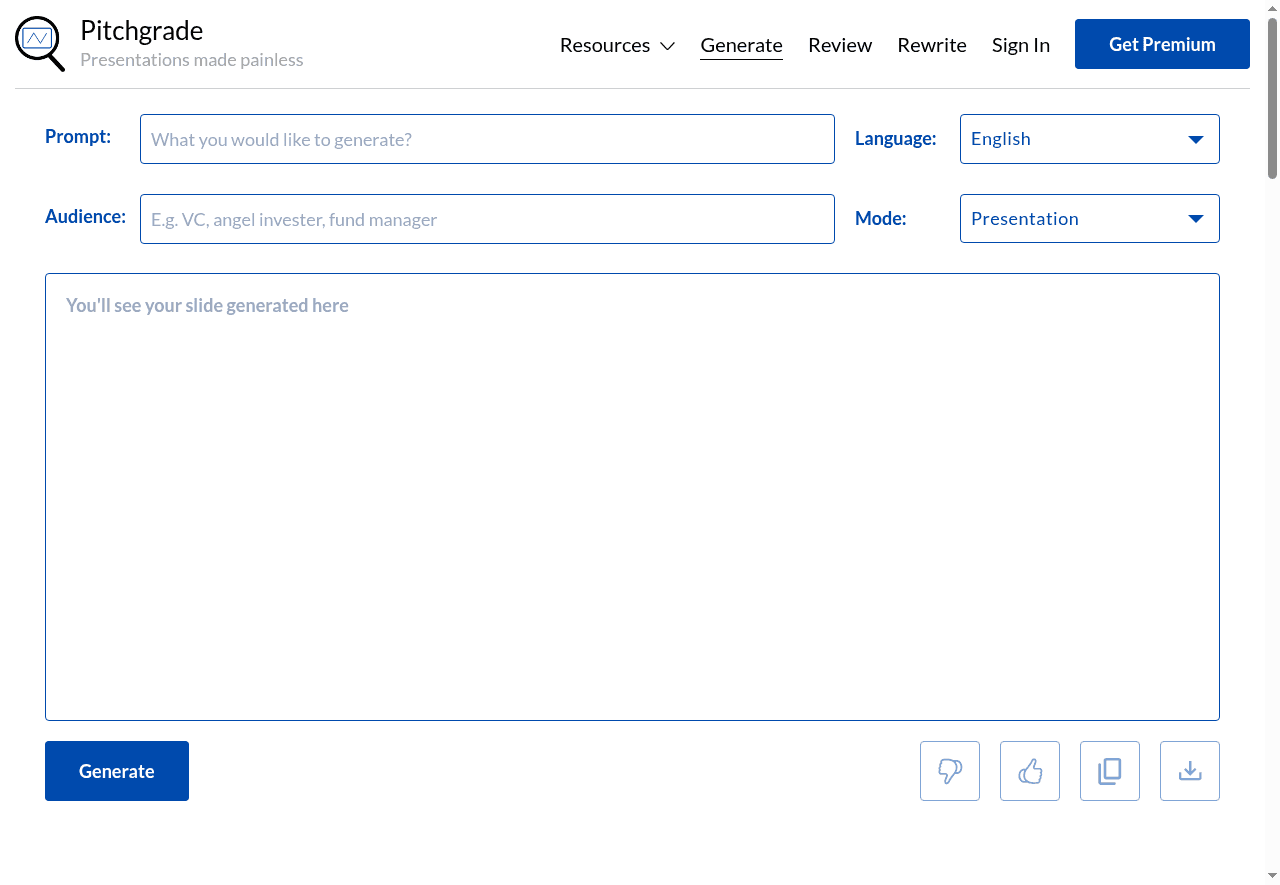Click the Sign In link

[1021, 45]
